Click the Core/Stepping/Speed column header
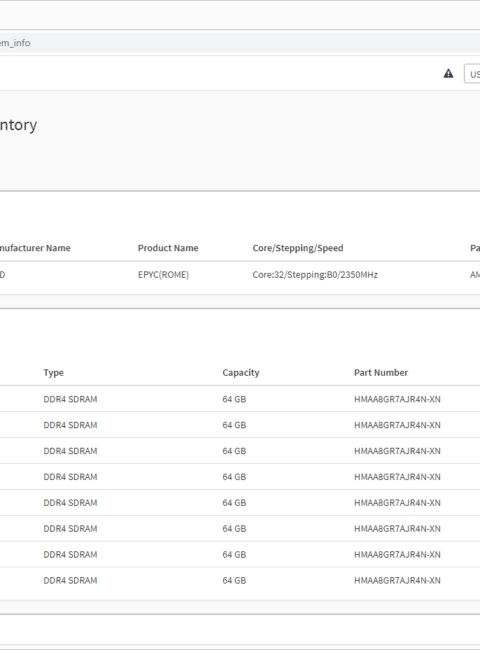The width and height of the screenshot is (480, 650). click(298, 248)
